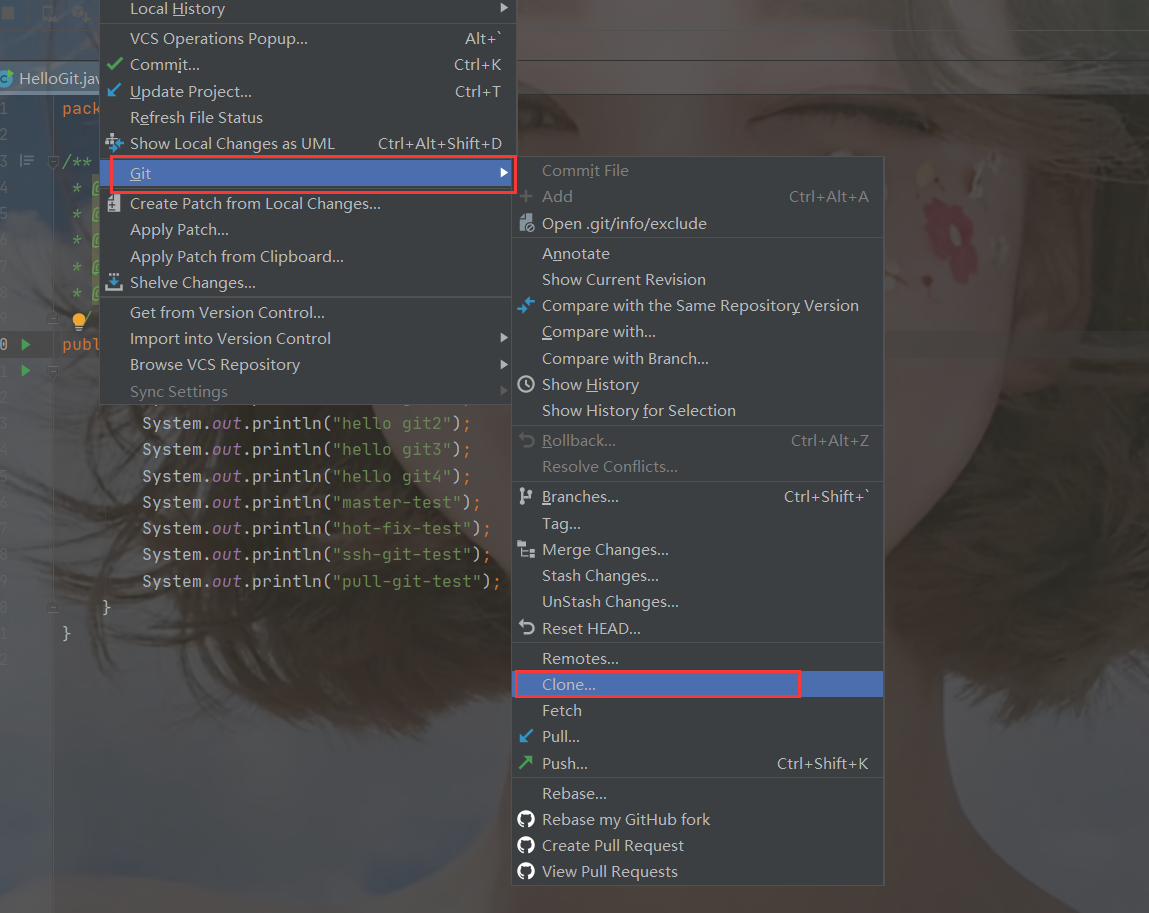Click the blue arrow icon beside Update Project
This screenshot has height=913, width=1149.
[114, 91]
